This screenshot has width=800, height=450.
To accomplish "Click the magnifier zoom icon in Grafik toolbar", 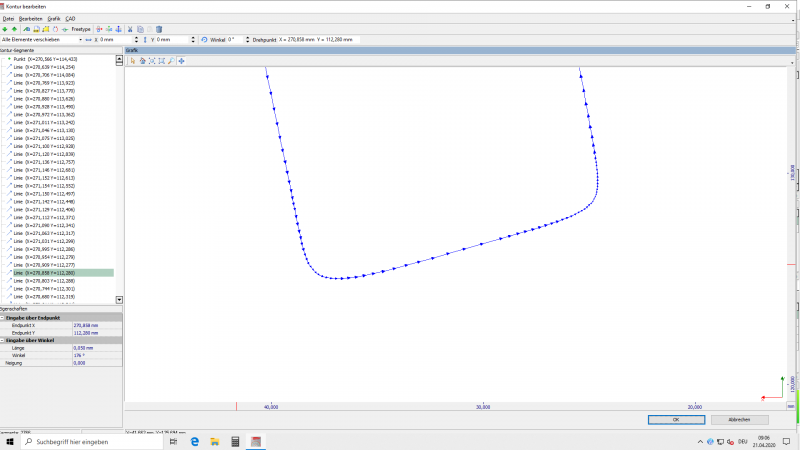I will point(171,60).
